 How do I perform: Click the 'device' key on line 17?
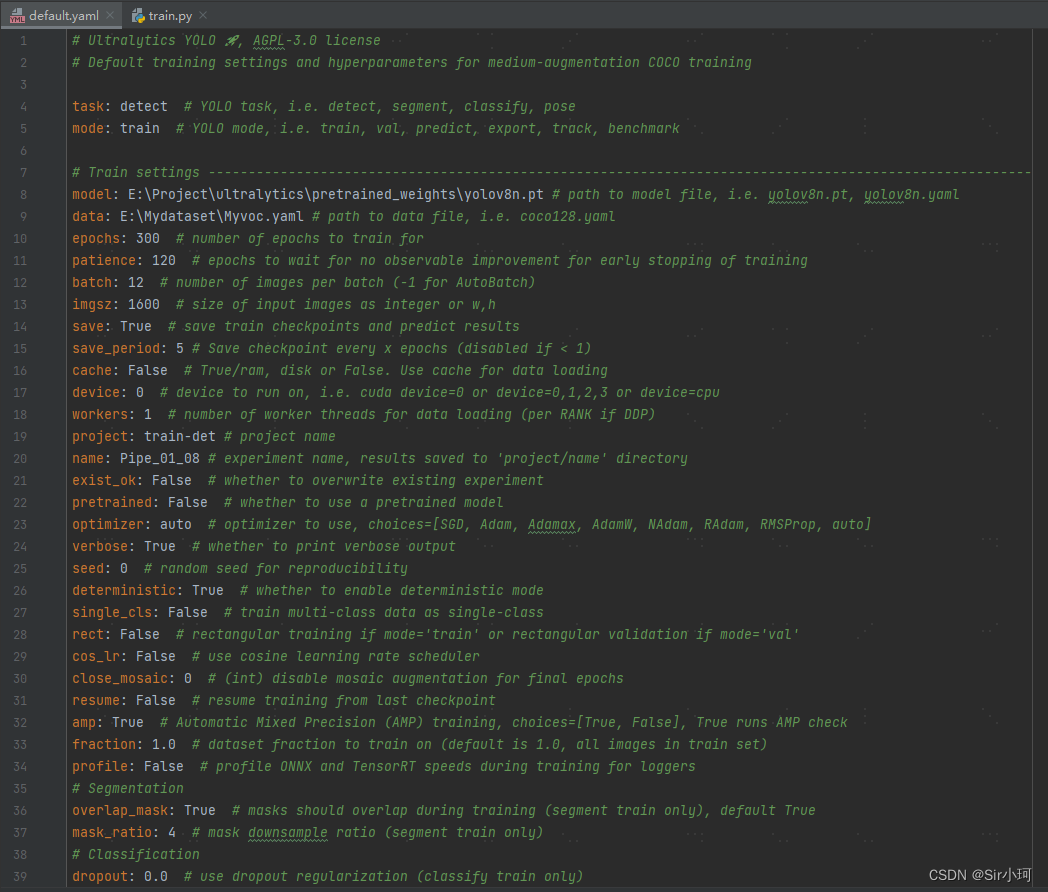point(96,393)
